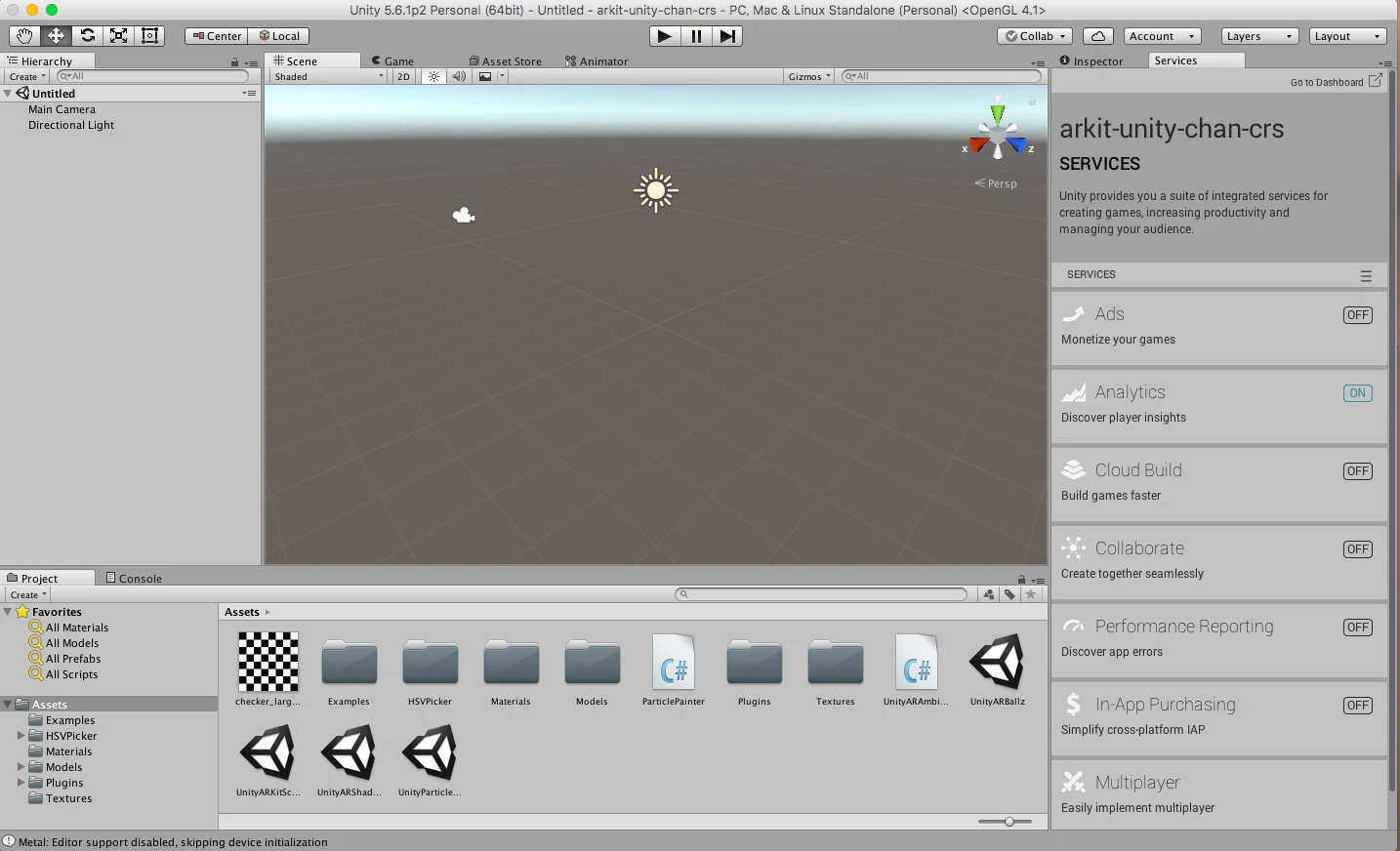Select the Rotate tool in toolbar

[87, 36]
